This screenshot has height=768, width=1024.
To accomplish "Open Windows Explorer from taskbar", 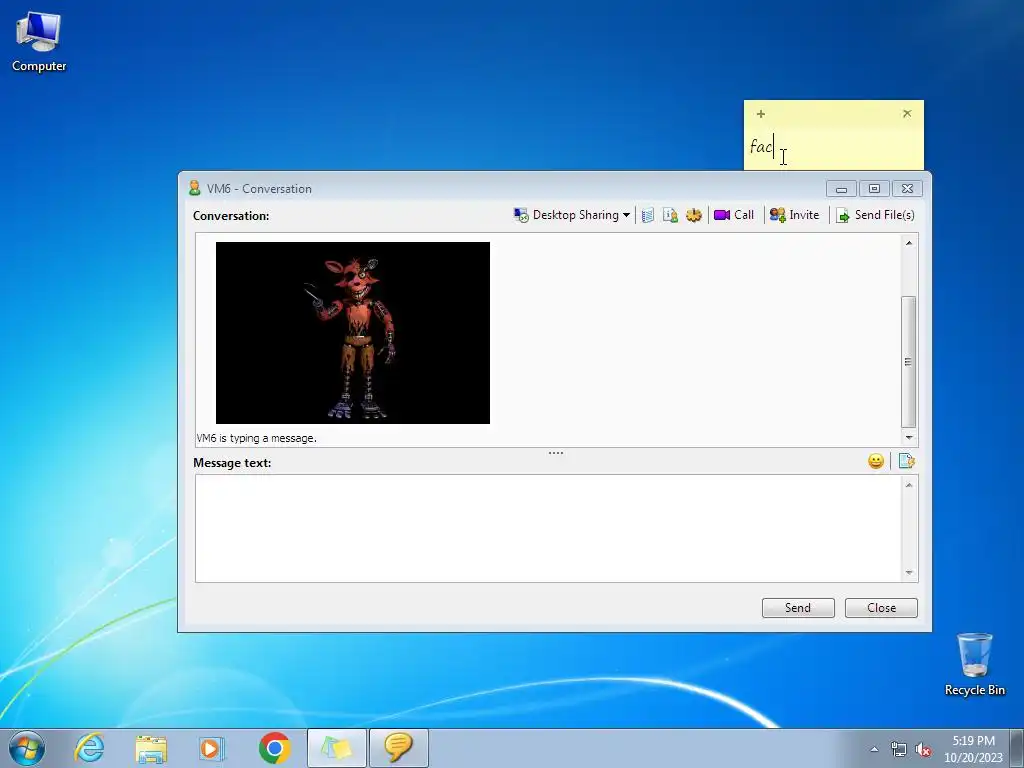I will point(151,748).
